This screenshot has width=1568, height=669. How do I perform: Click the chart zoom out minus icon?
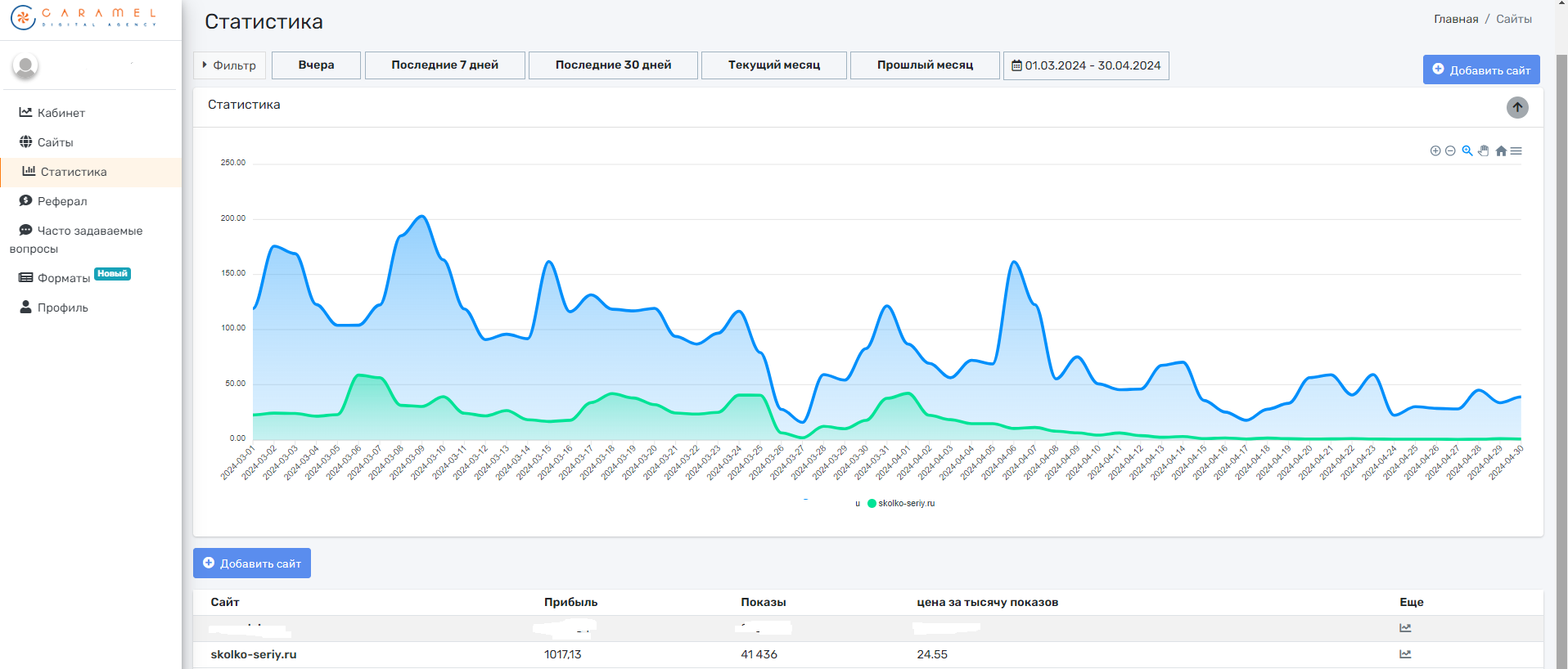[1450, 150]
